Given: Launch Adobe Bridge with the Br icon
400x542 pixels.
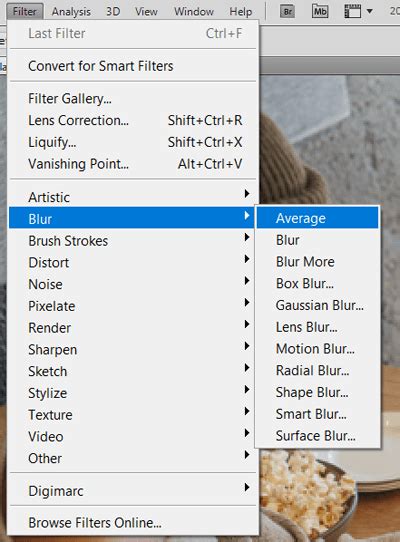Looking at the screenshot, I should click(287, 11).
